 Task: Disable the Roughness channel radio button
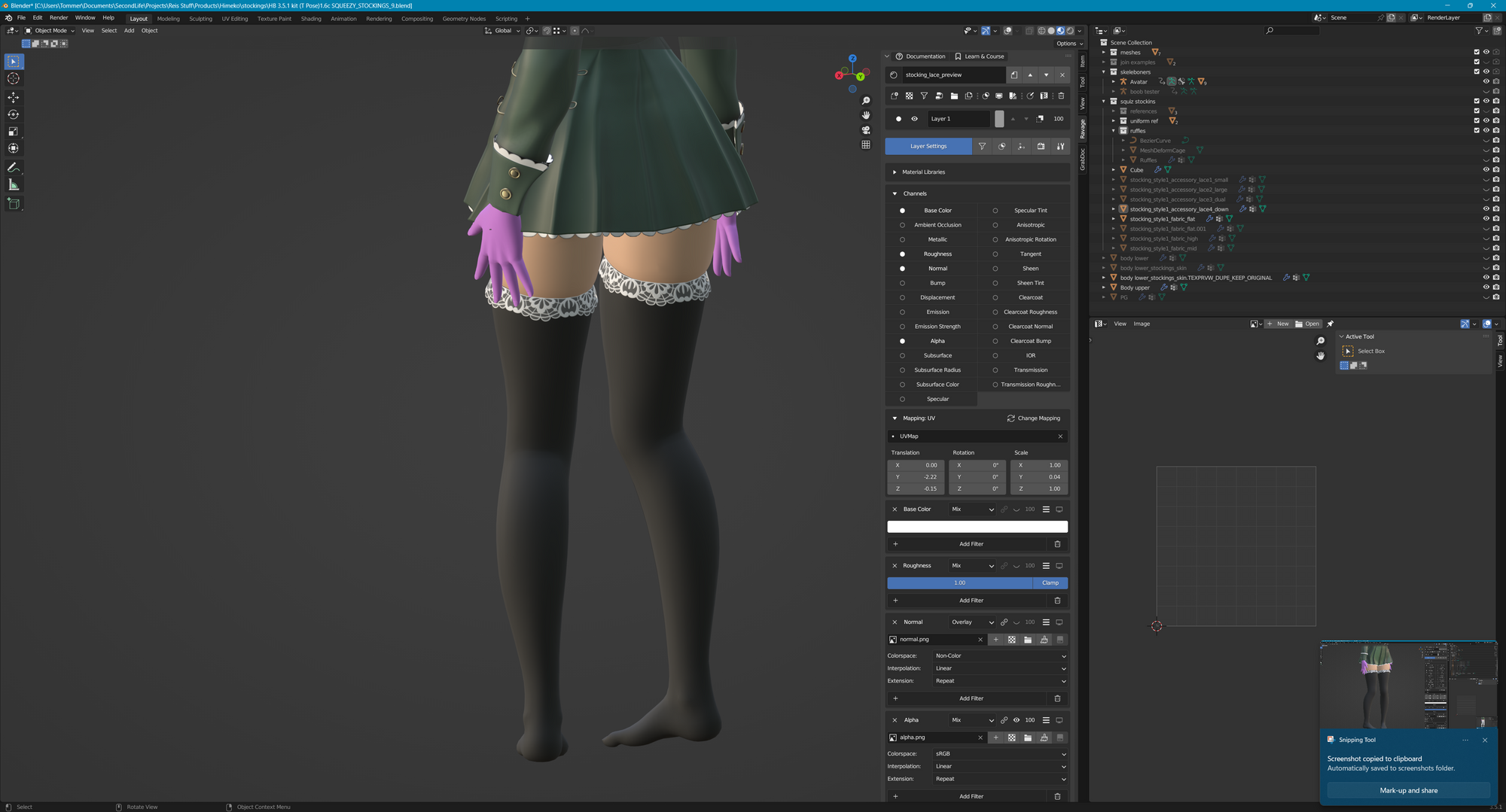pyautogui.click(x=902, y=254)
